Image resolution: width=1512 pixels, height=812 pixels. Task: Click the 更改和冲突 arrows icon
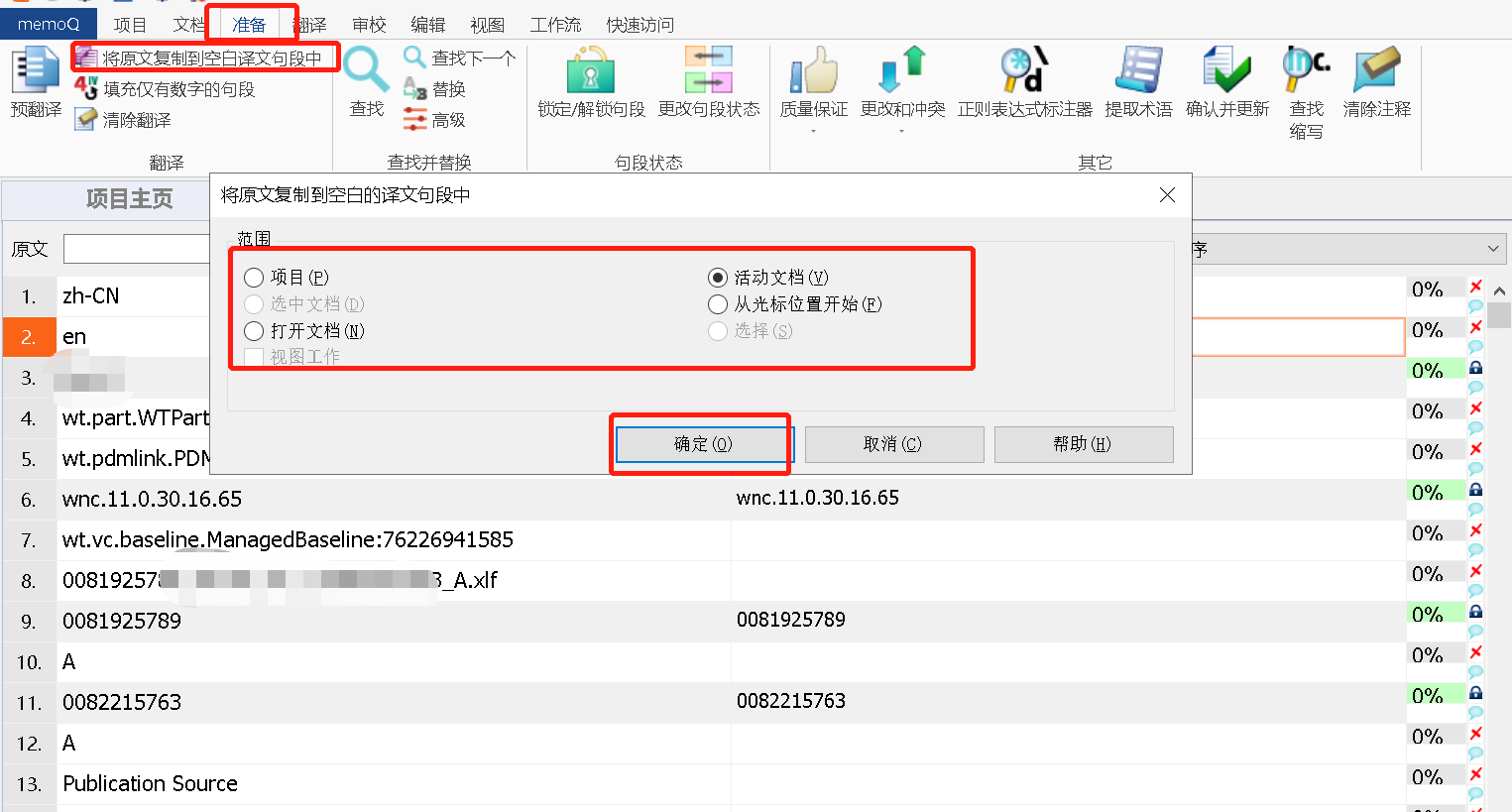pyautogui.click(x=902, y=71)
